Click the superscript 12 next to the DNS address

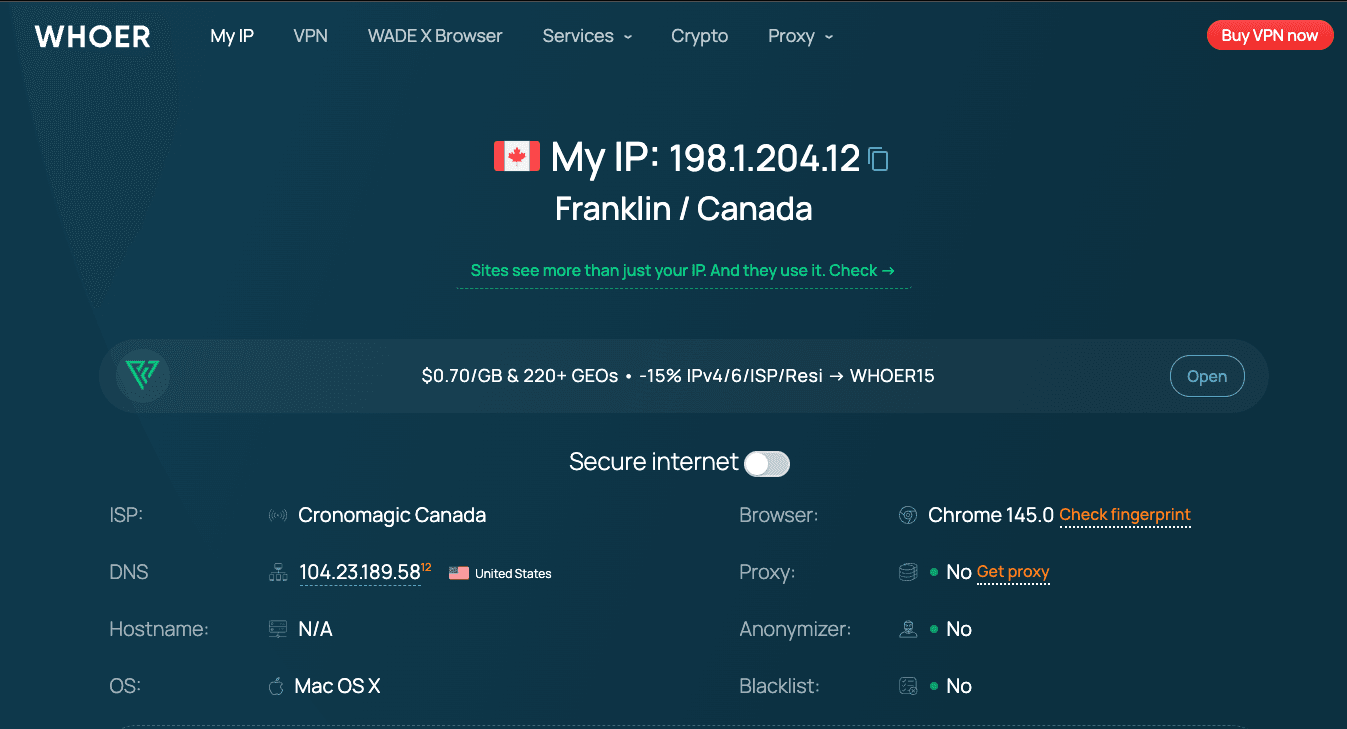coord(426,565)
